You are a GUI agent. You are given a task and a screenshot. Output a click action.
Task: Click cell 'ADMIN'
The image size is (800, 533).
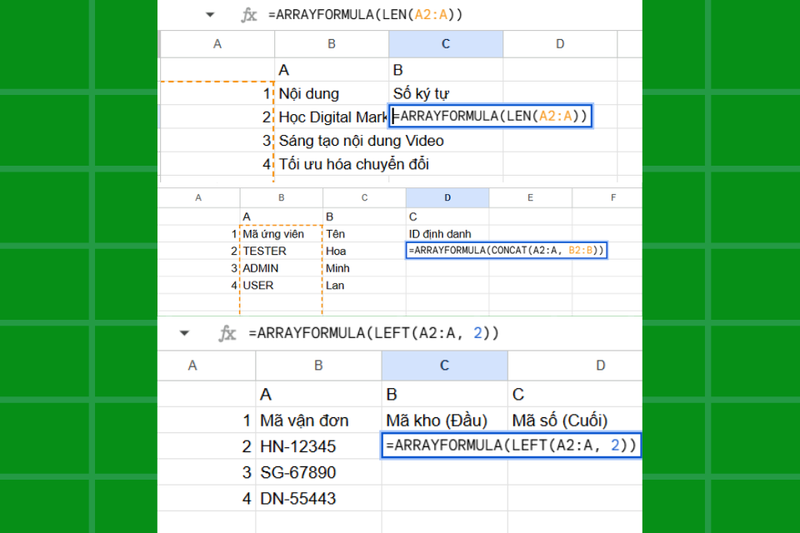click(281, 268)
